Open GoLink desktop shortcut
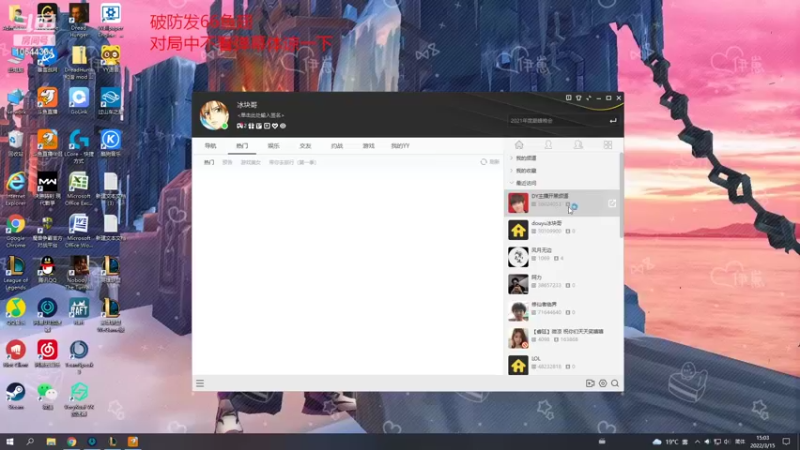 (79, 101)
